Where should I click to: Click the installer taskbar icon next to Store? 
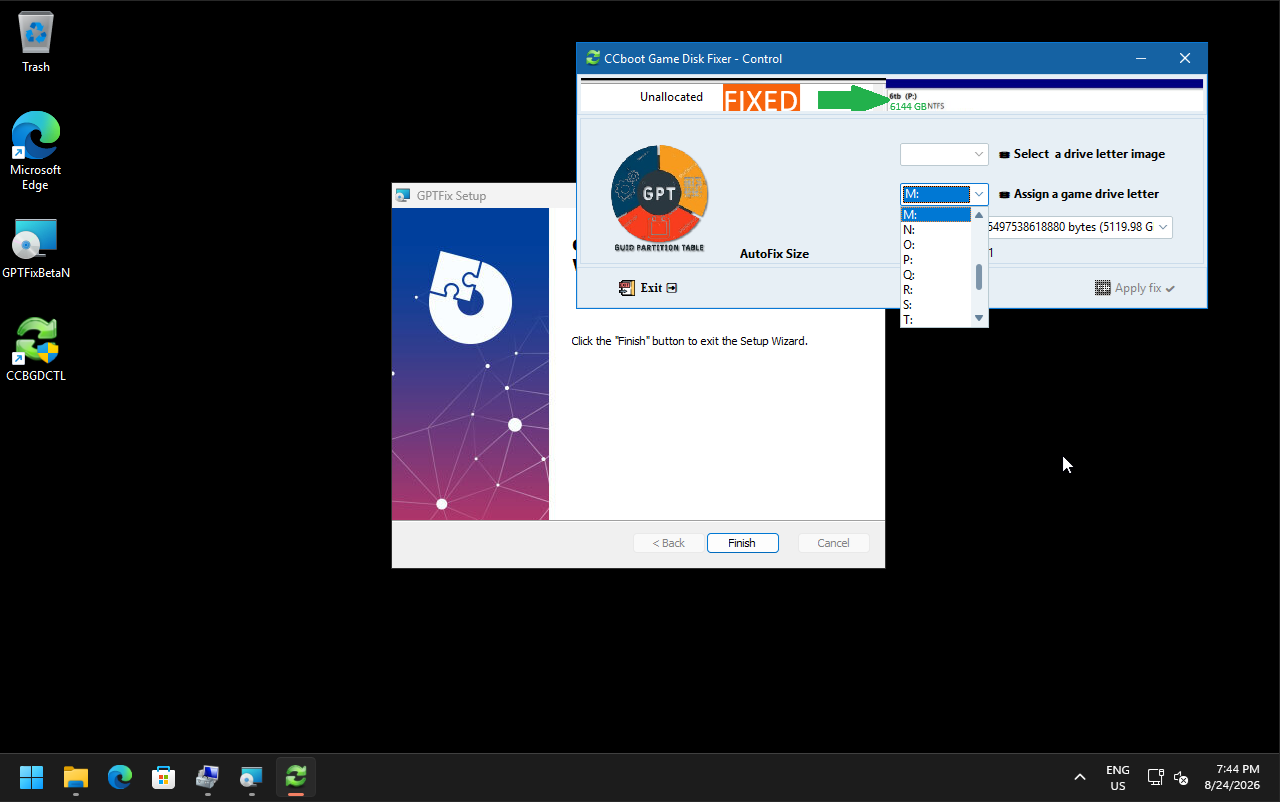(x=207, y=777)
